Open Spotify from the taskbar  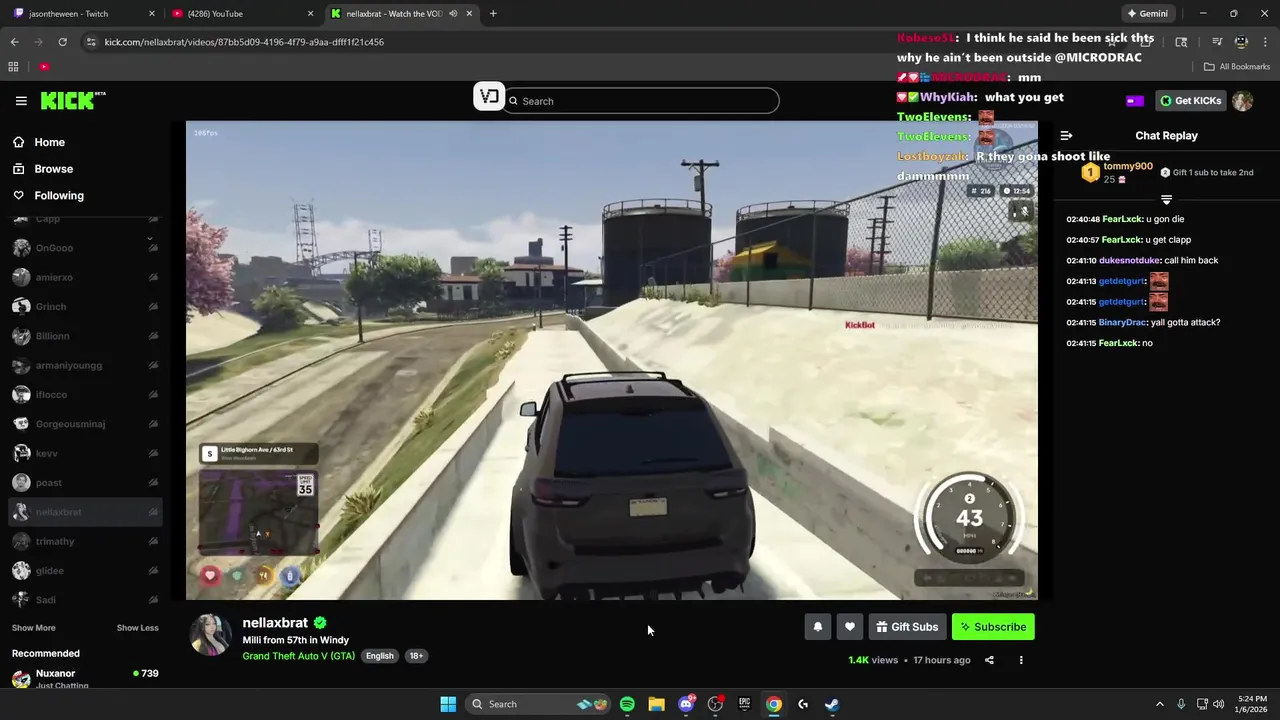coord(627,704)
